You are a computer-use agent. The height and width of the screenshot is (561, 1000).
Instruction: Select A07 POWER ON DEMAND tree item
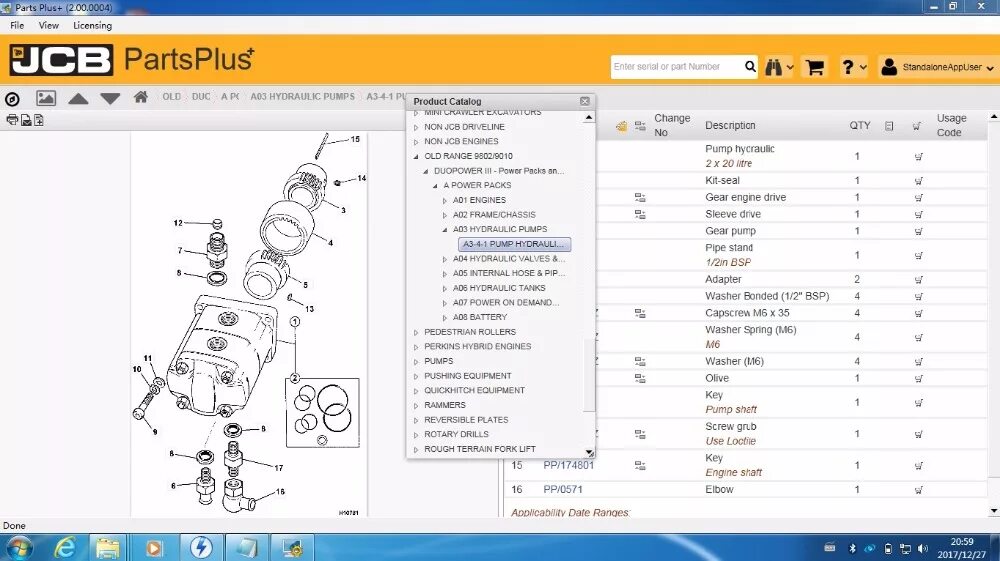click(x=506, y=302)
